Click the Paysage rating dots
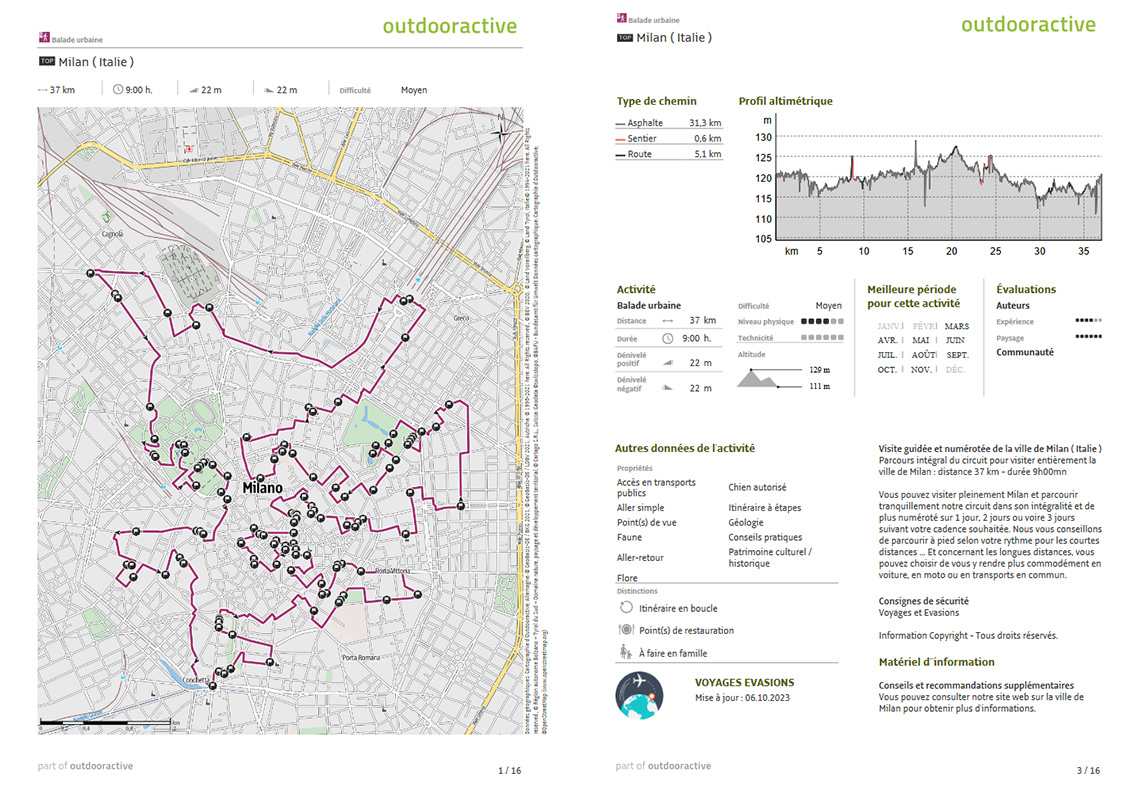Image resolution: width=1140 pixels, height=800 pixels. (x=1088, y=336)
